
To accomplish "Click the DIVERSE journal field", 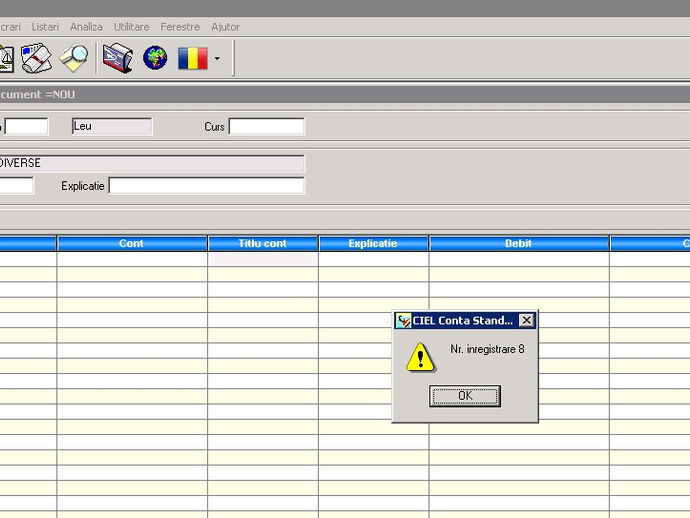I will coord(152,163).
